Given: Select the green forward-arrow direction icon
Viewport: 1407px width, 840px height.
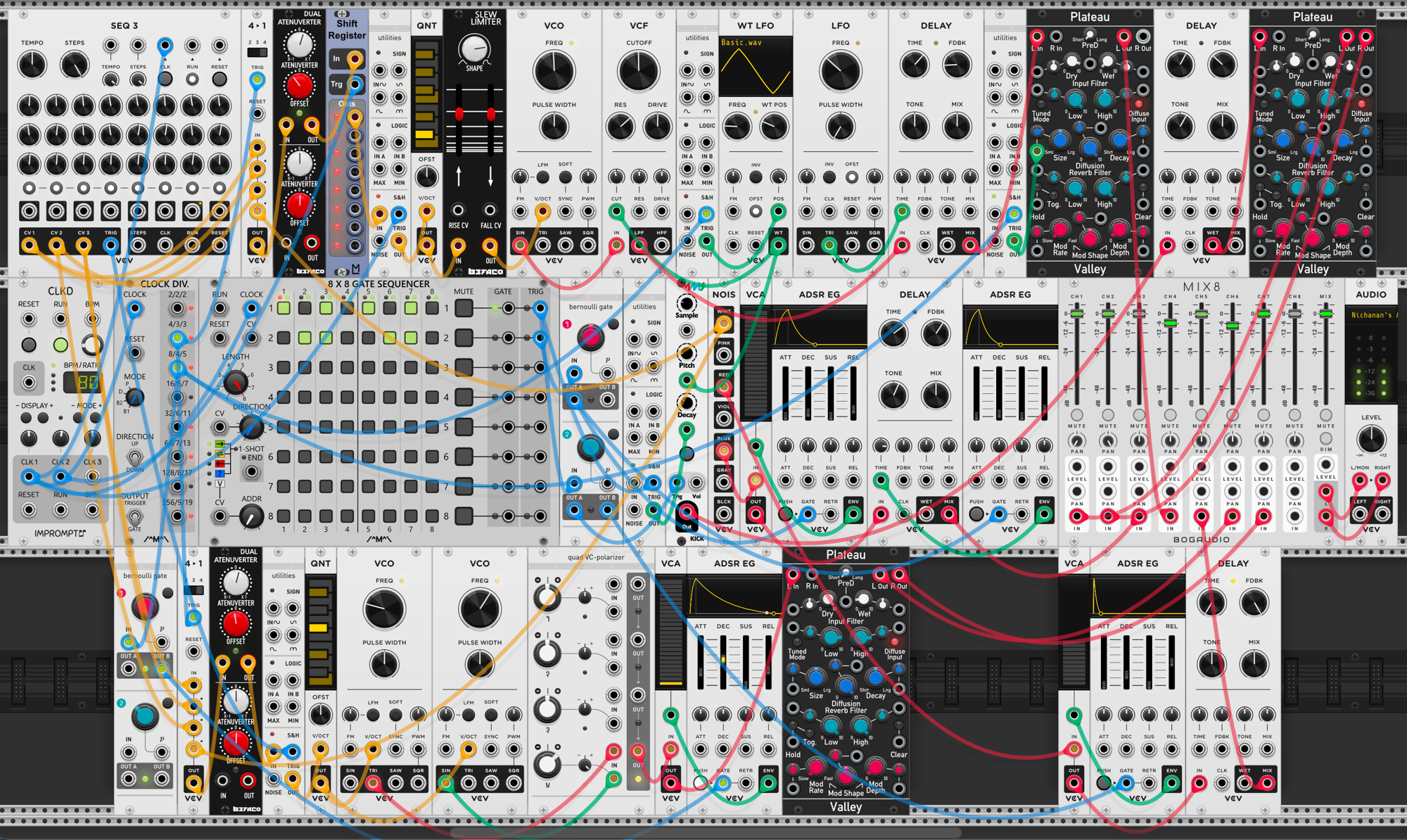Looking at the screenshot, I should (220, 444).
